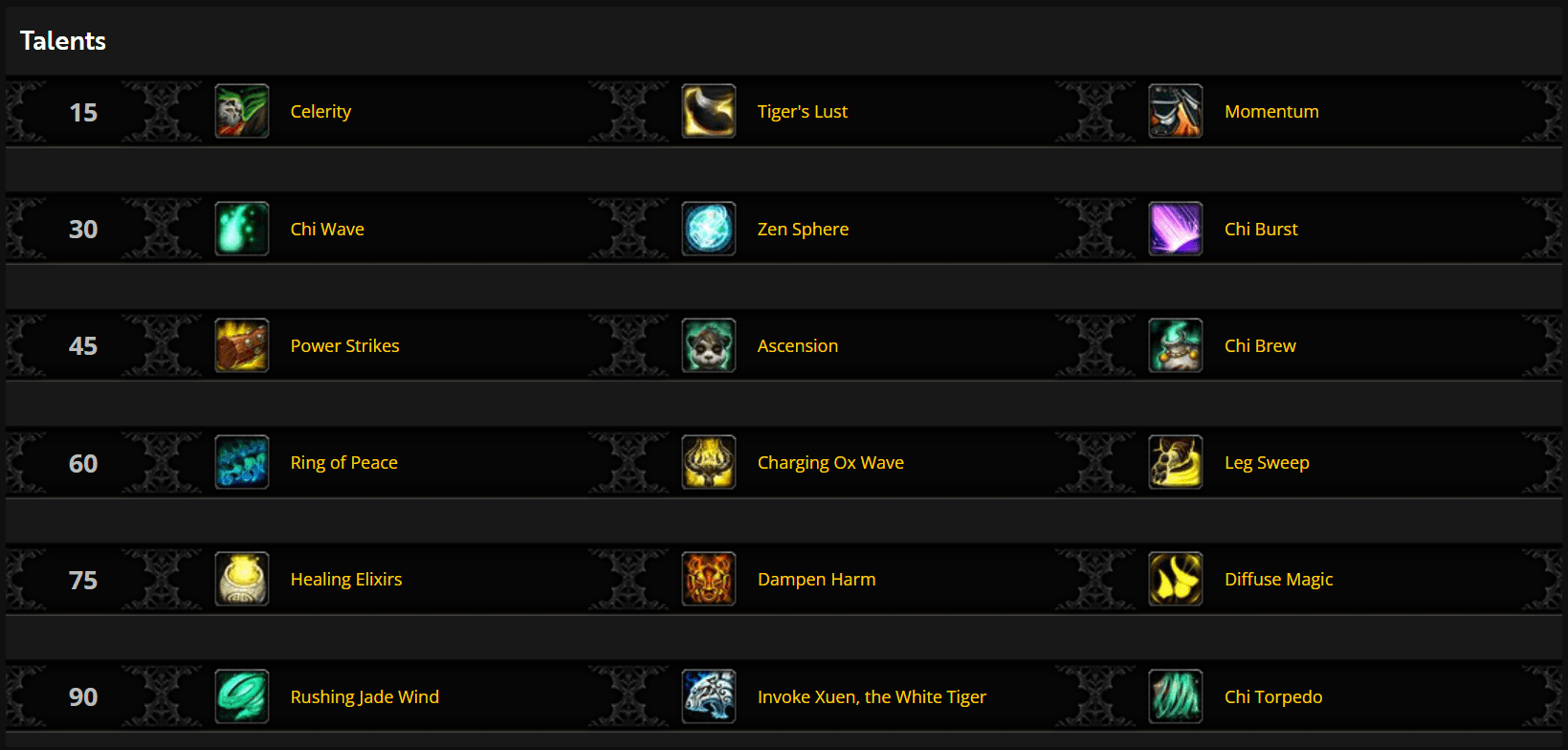Click the Chi Burst talent icon

click(1175, 229)
